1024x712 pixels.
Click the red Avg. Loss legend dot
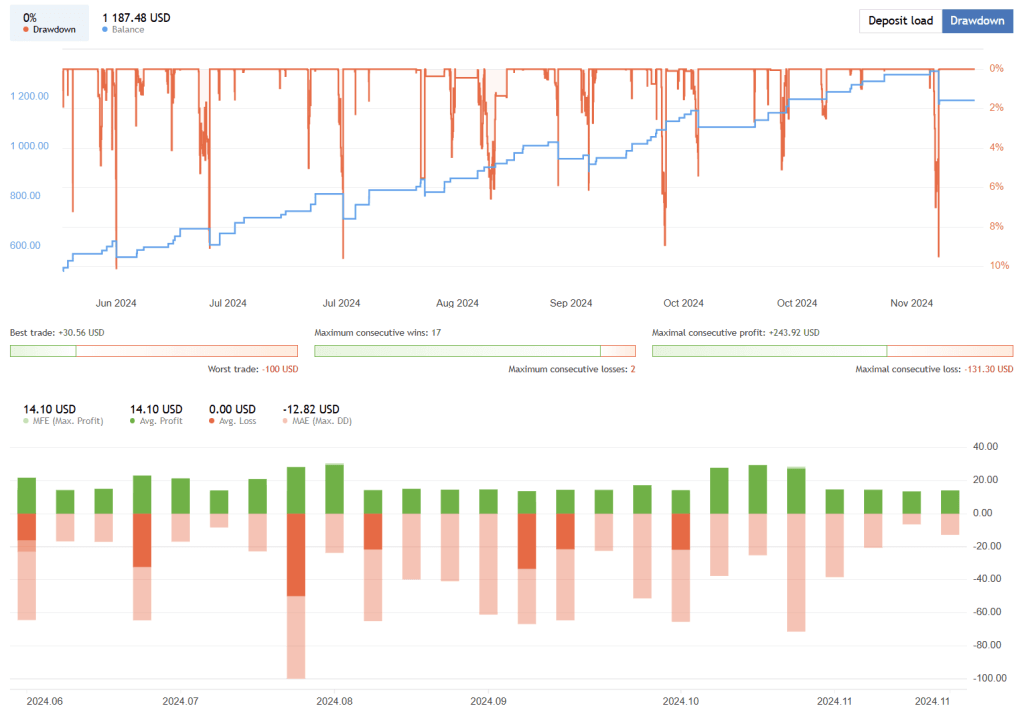click(212, 421)
